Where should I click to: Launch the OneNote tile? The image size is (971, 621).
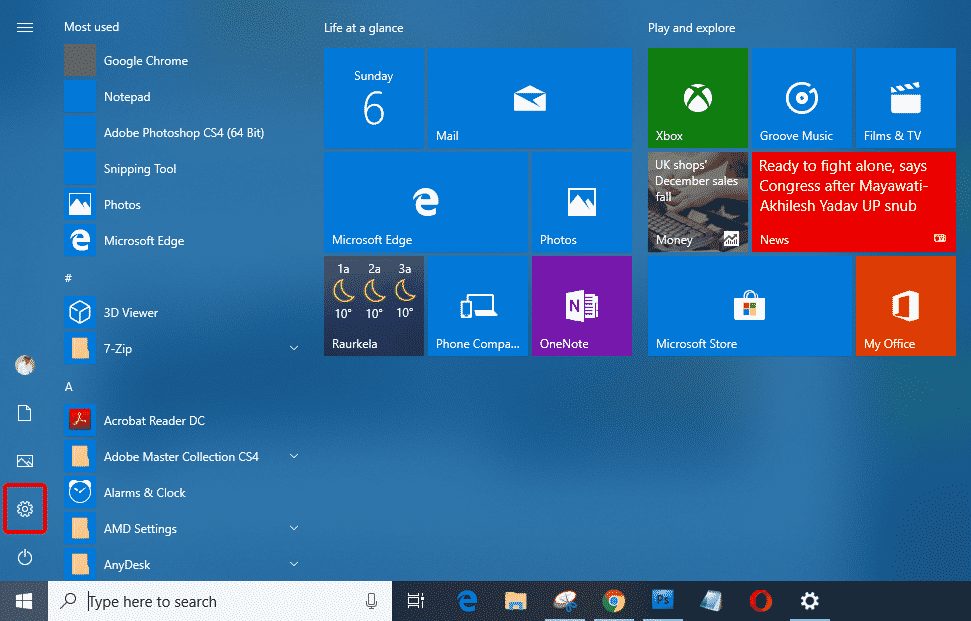click(x=582, y=306)
